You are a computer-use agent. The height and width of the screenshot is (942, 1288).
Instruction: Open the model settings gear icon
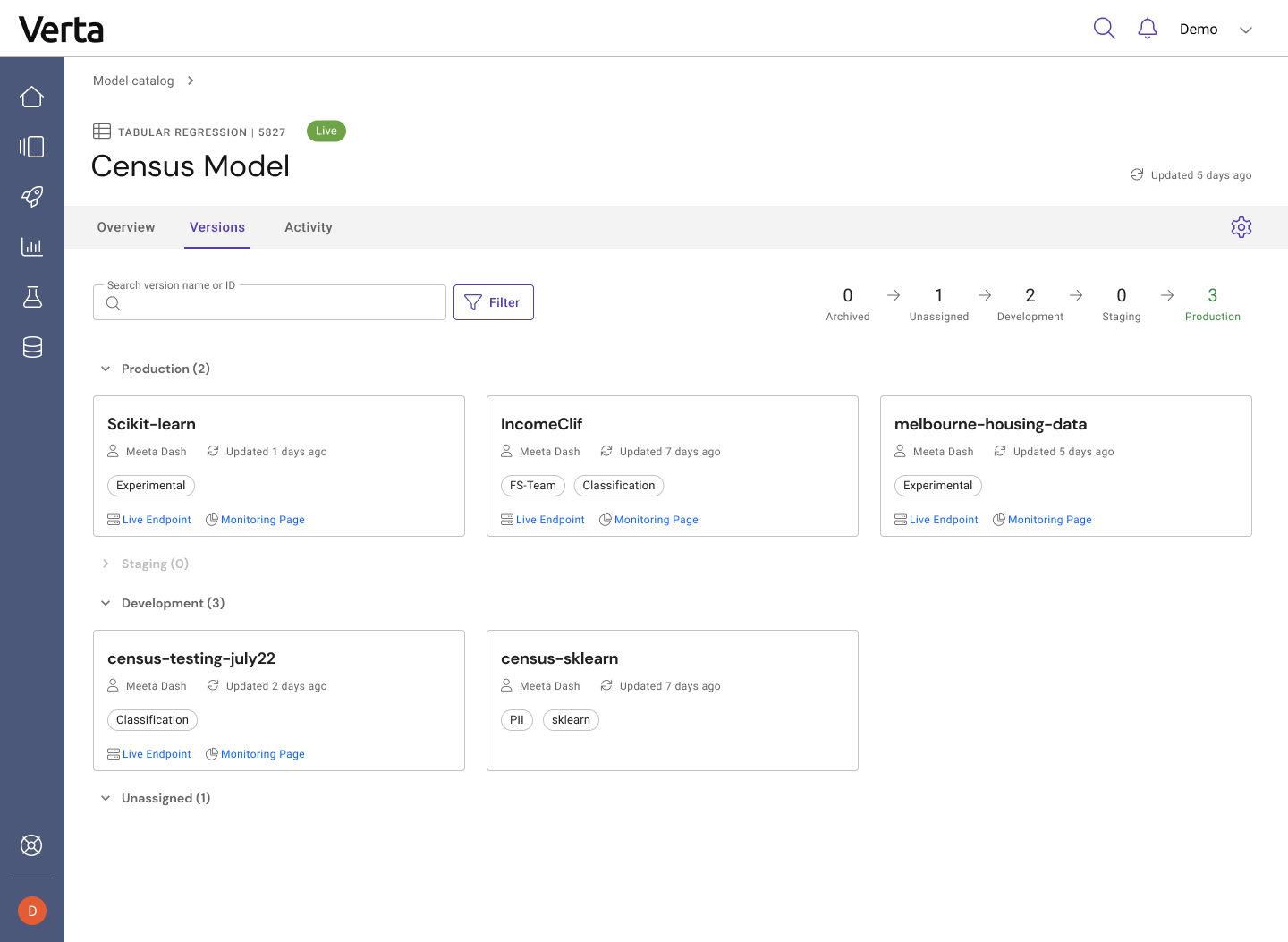(1241, 227)
